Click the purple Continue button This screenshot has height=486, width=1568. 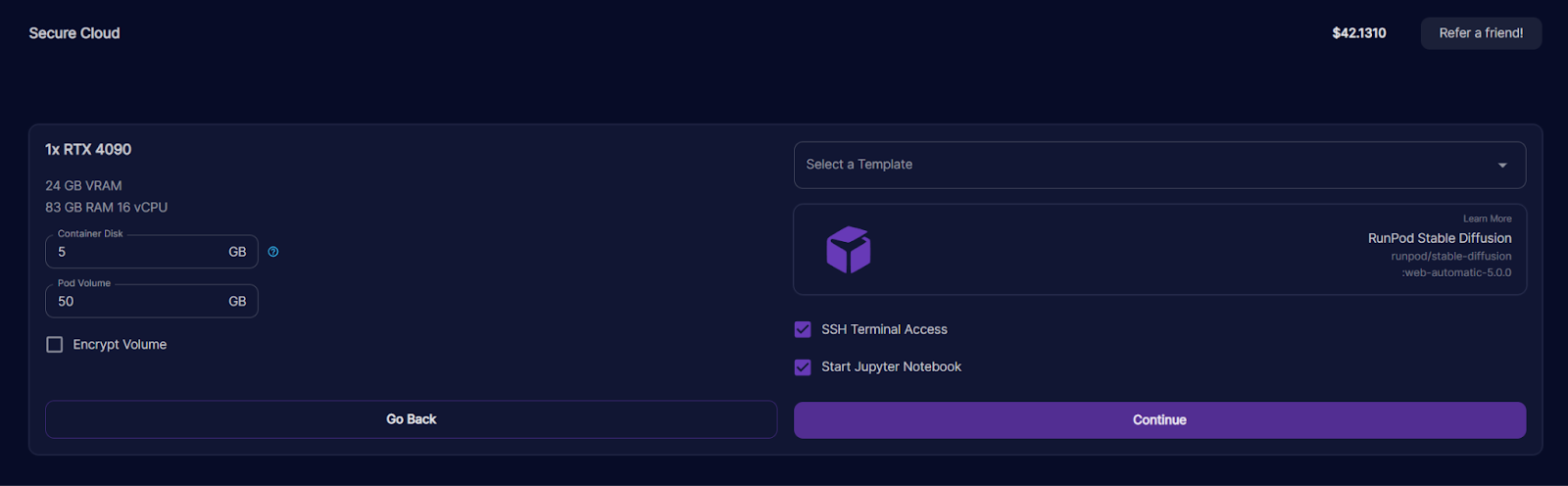pyautogui.click(x=1158, y=420)
